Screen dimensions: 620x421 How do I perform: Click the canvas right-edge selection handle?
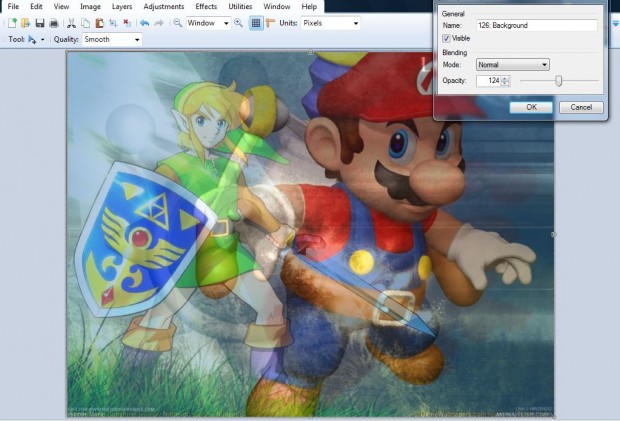pos(554,234)
